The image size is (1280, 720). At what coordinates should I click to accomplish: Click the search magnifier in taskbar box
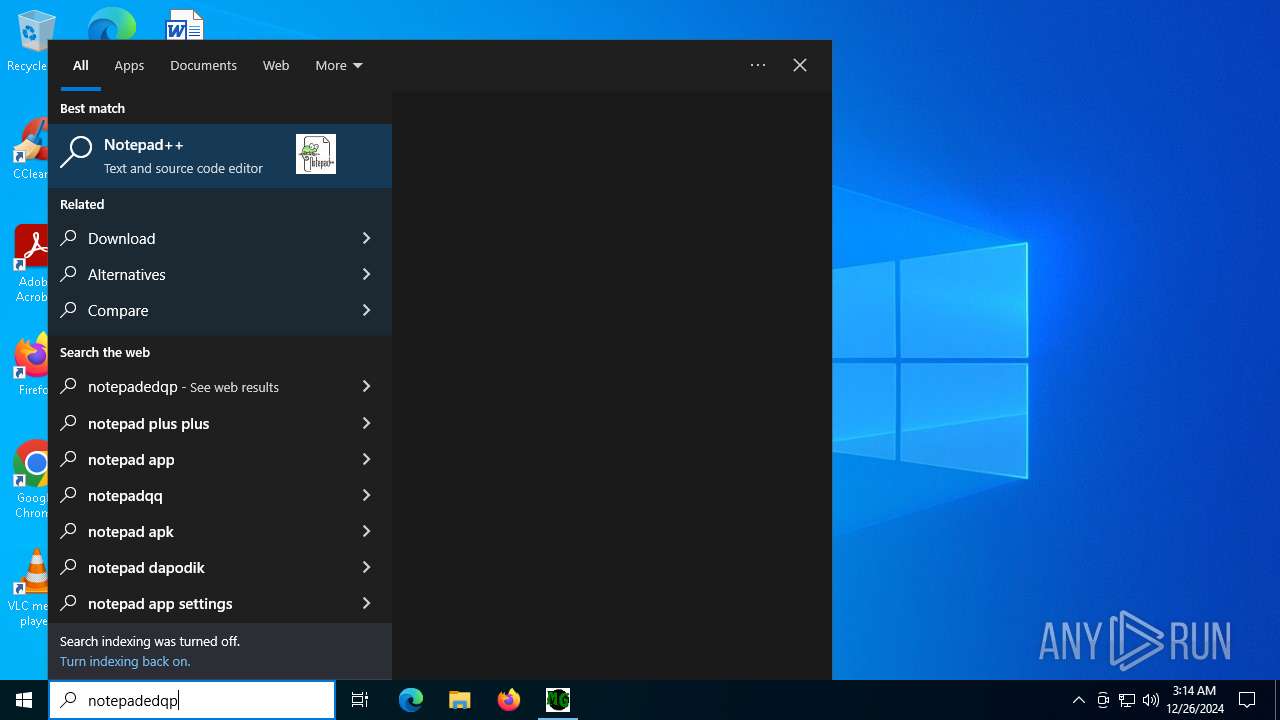68,700
